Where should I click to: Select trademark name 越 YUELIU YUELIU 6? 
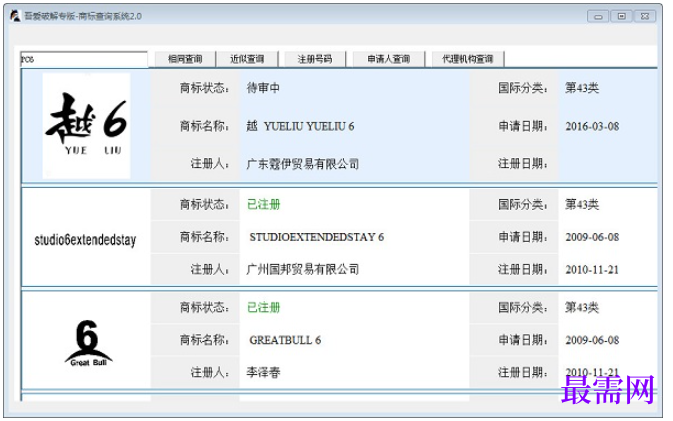300,126
